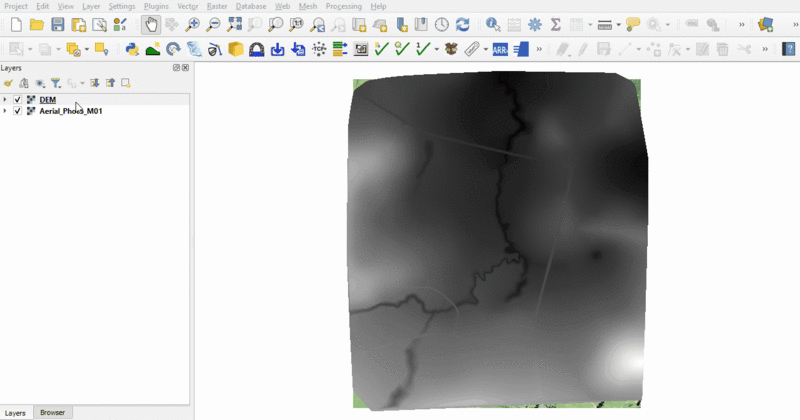Activate the Identify Features tool
800x420 pixels.
493,25
